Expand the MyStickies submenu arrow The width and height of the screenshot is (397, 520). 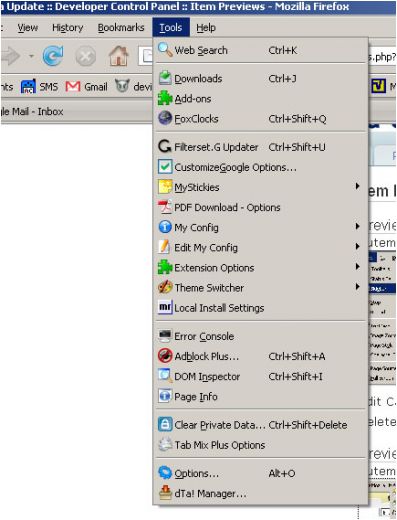(x=357, y=186)
